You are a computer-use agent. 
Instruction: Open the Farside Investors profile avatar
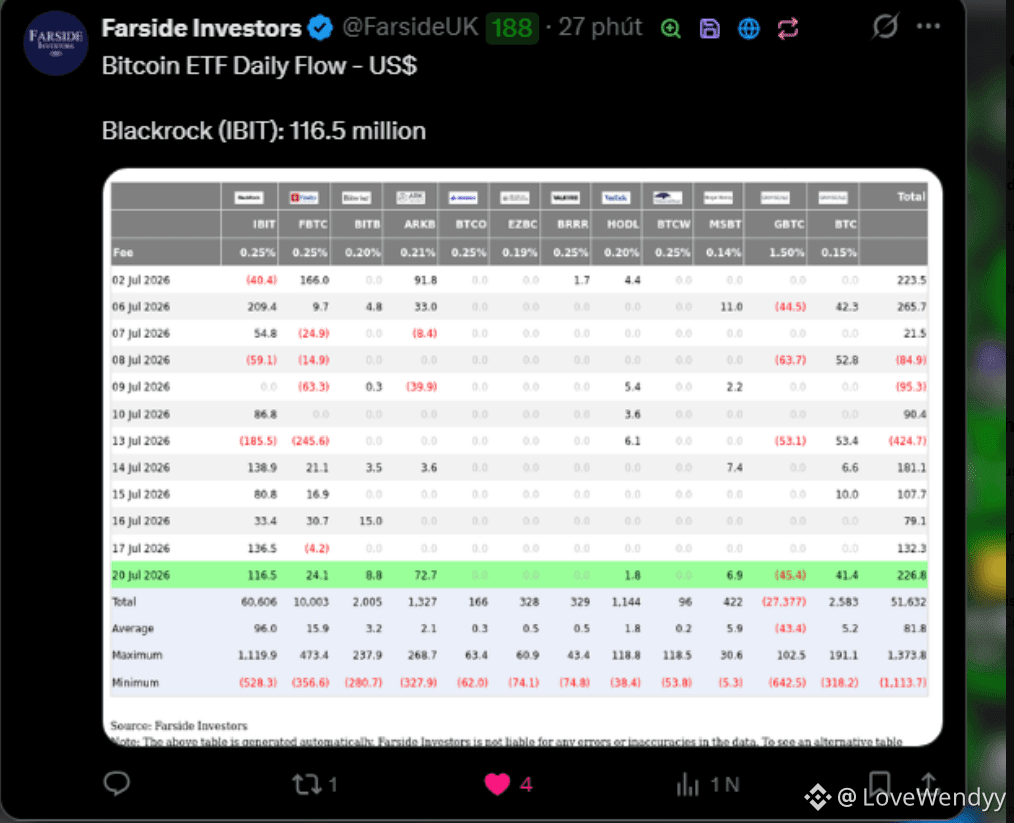(x=56, y=43)
